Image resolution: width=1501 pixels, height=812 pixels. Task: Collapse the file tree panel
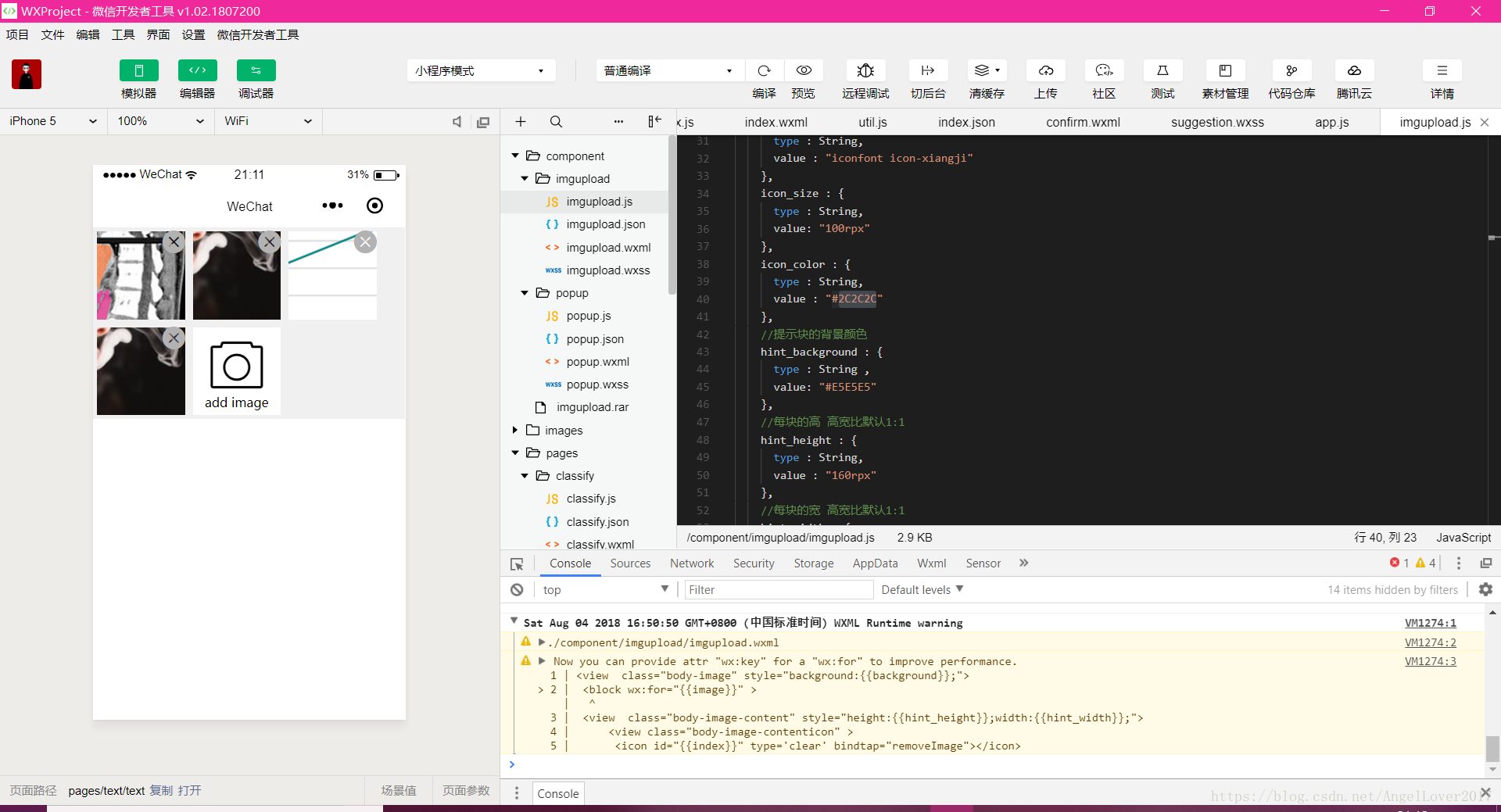pyautogui.click(x=654, y=121)
